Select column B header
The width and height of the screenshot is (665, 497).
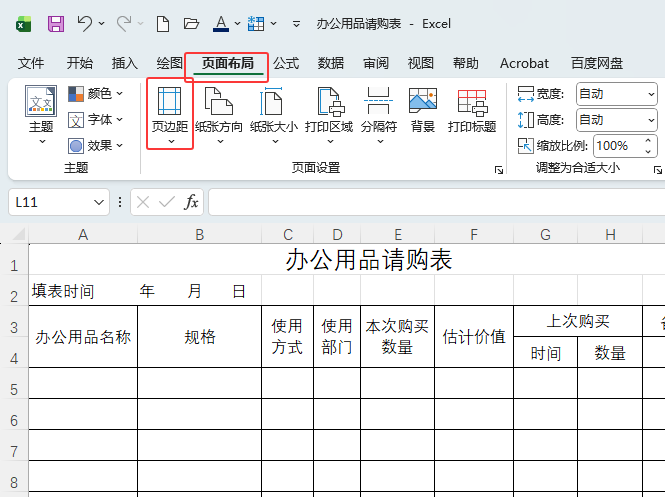[x=200, y=235]
